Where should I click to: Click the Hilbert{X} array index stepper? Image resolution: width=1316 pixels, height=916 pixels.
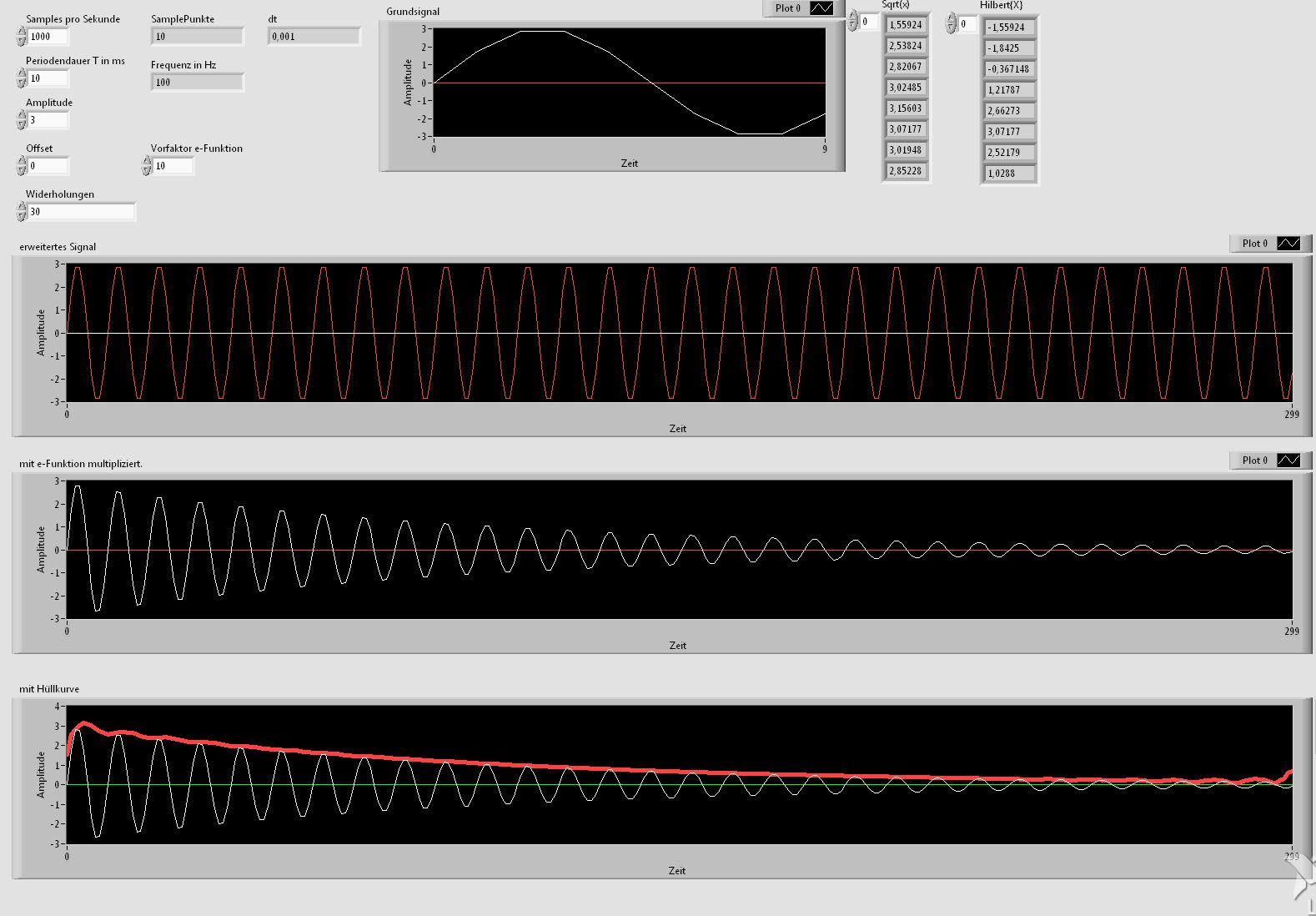click(952, 24)
